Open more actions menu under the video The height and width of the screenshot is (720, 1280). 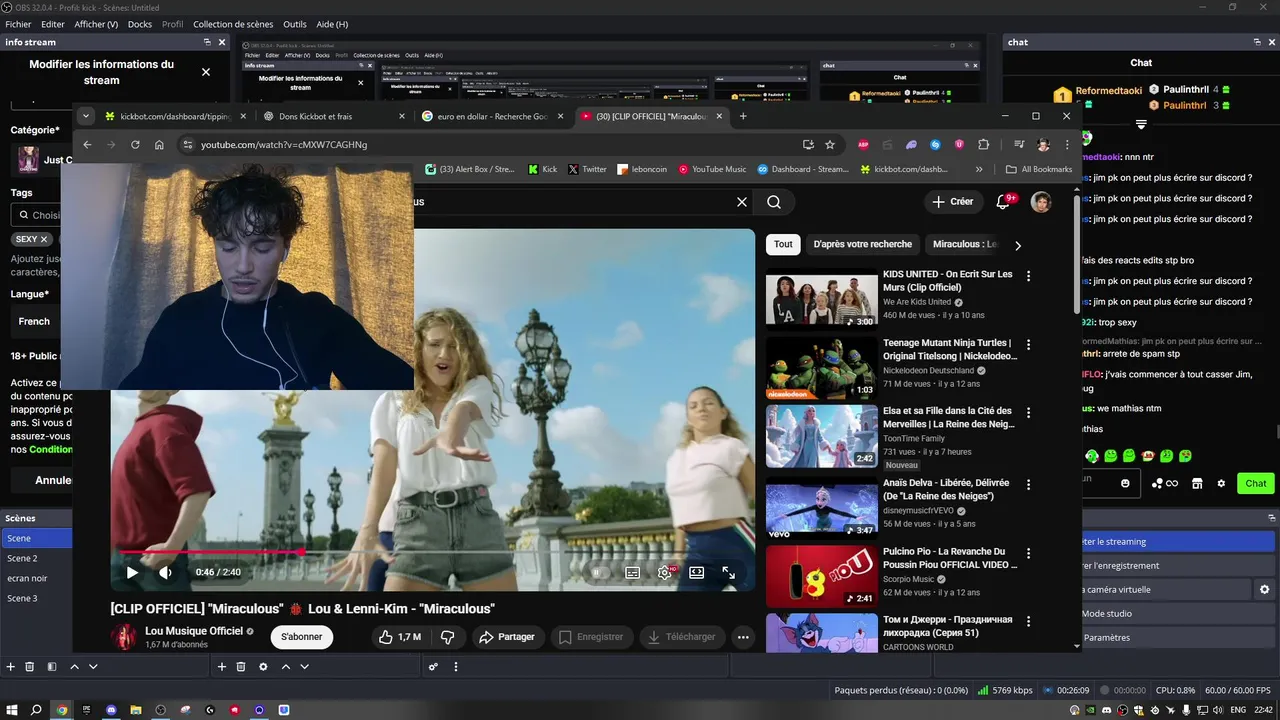(742, 637)
